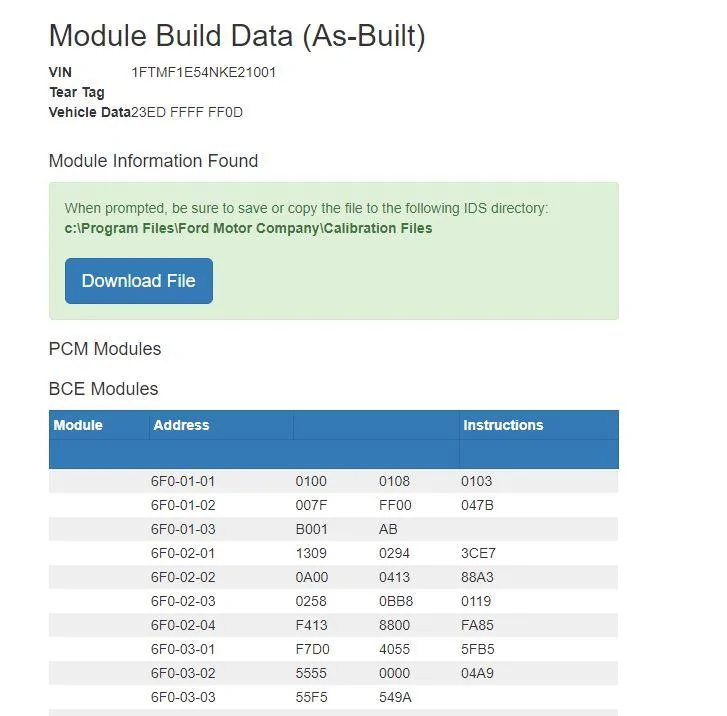Click the Instructions column header

(503, 425)
